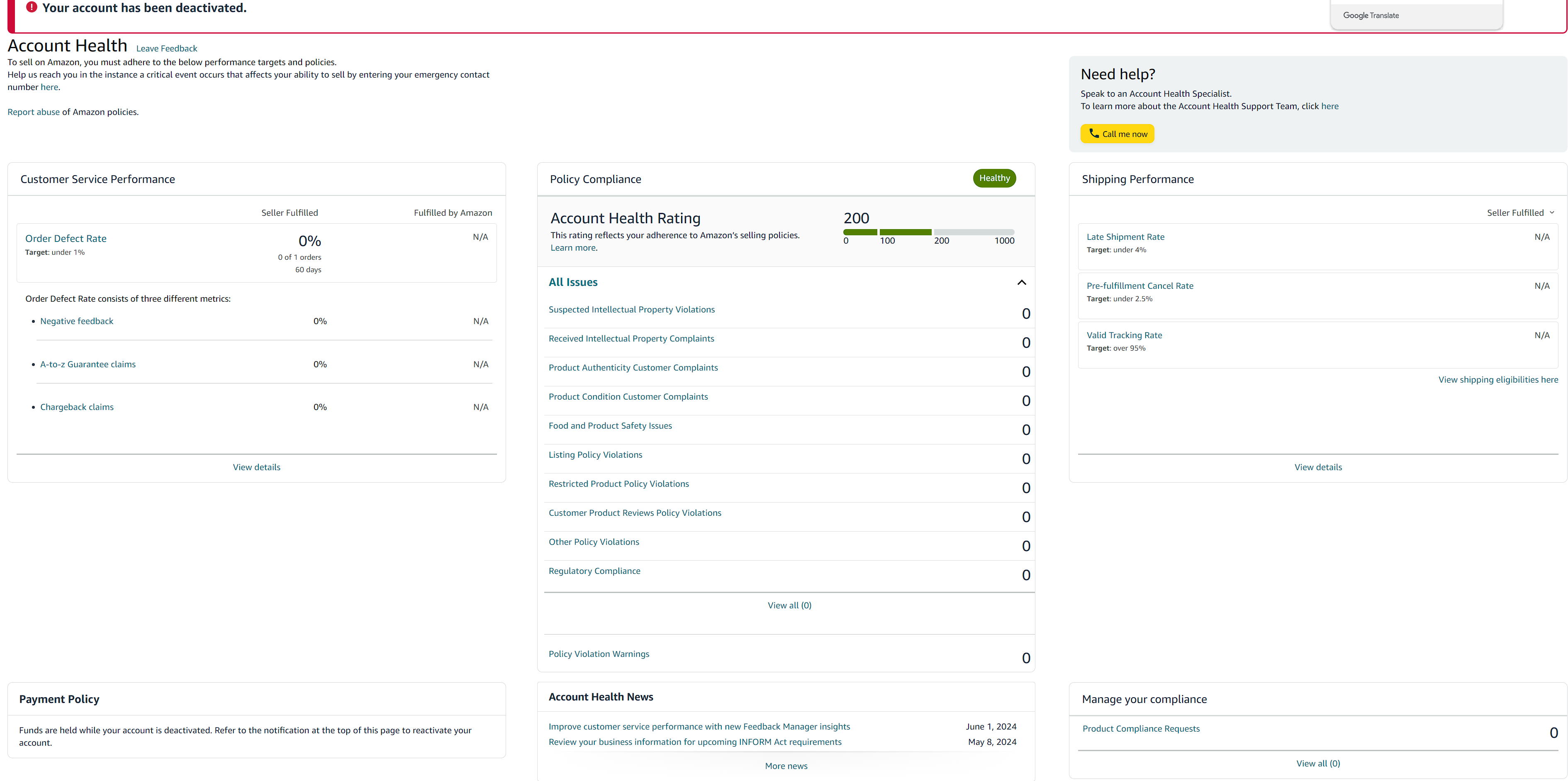Click View all (0) under Manage your compliance

click(1317, 763)
